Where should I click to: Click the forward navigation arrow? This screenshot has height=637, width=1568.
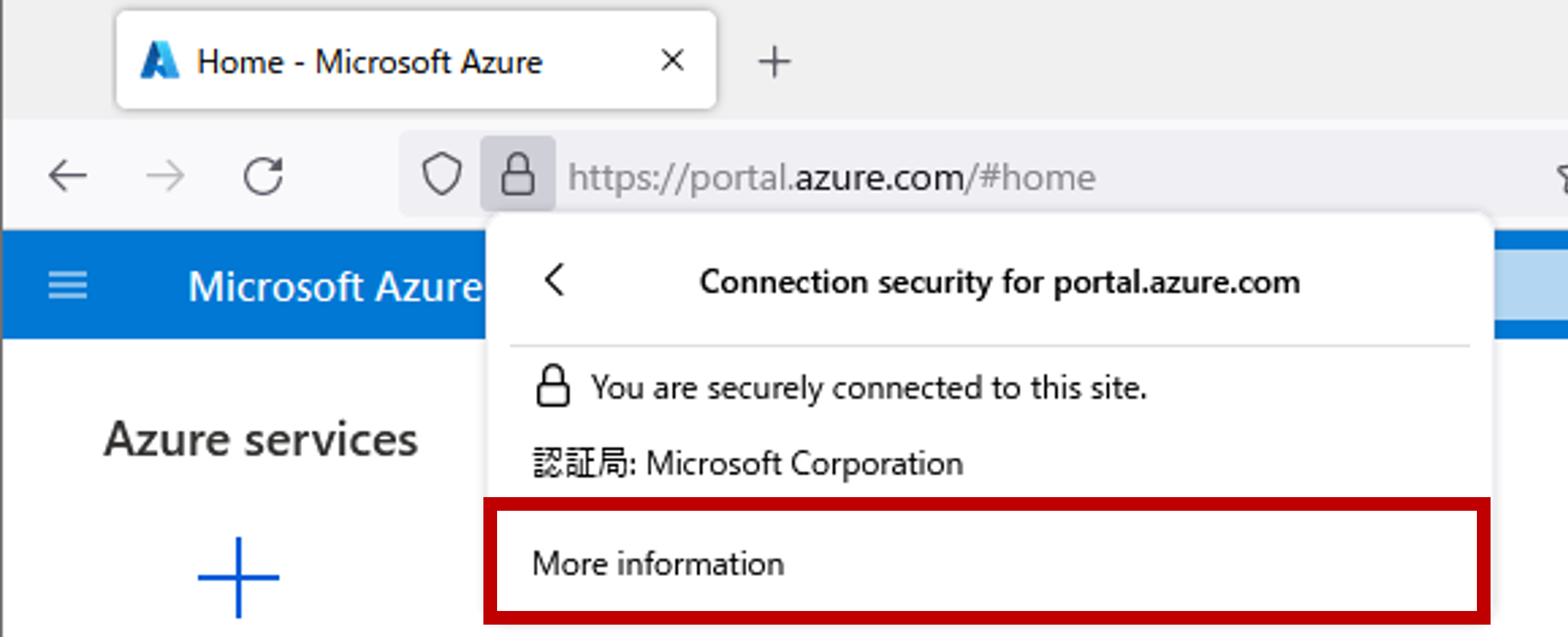(167, 174)
